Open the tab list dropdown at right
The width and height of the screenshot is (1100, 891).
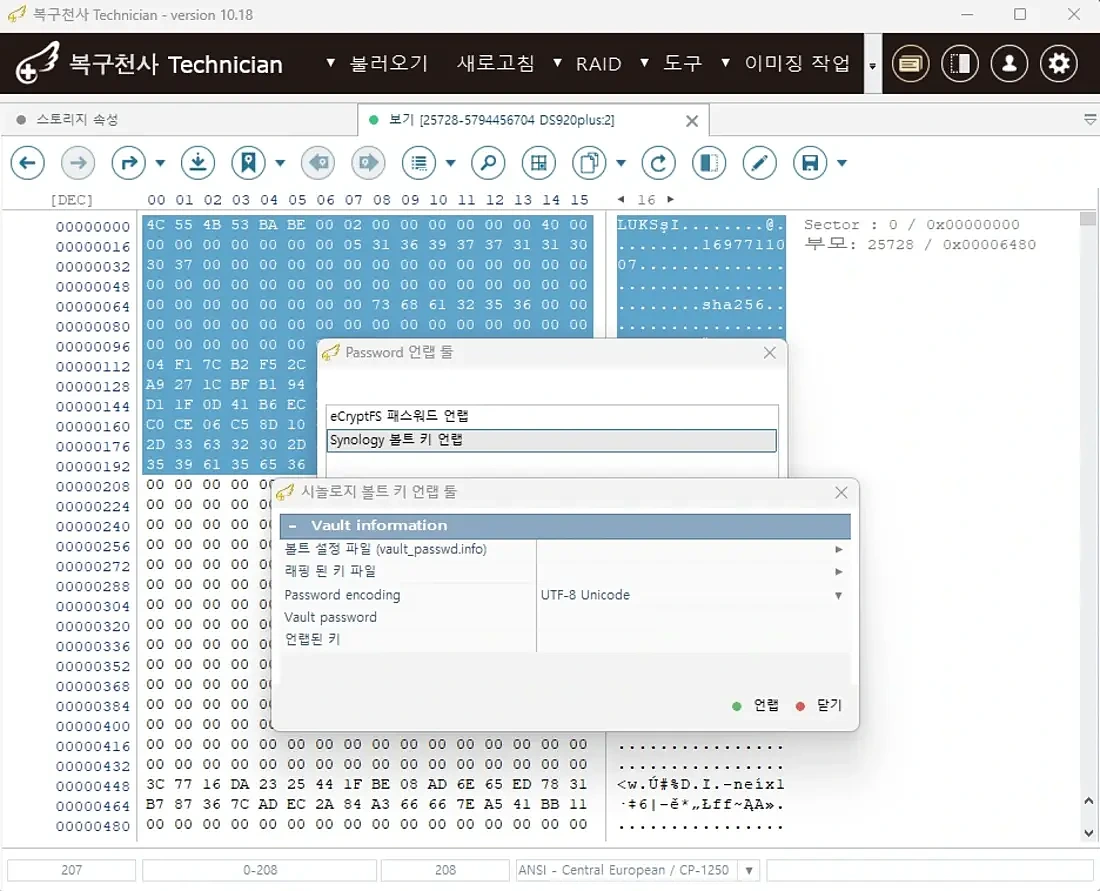point(1089,120)
